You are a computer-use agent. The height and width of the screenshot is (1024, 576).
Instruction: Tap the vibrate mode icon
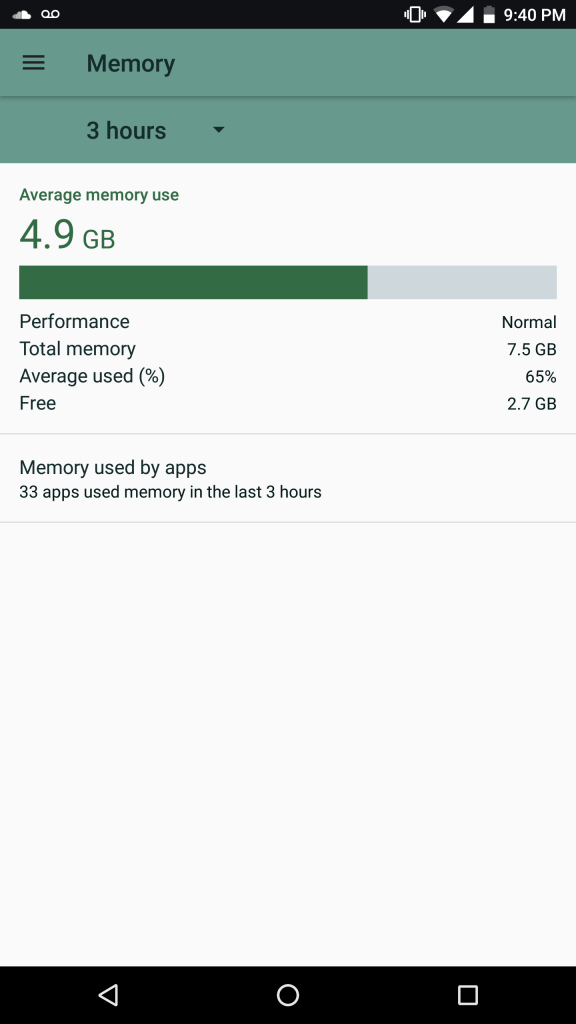[x=414, y=14]
